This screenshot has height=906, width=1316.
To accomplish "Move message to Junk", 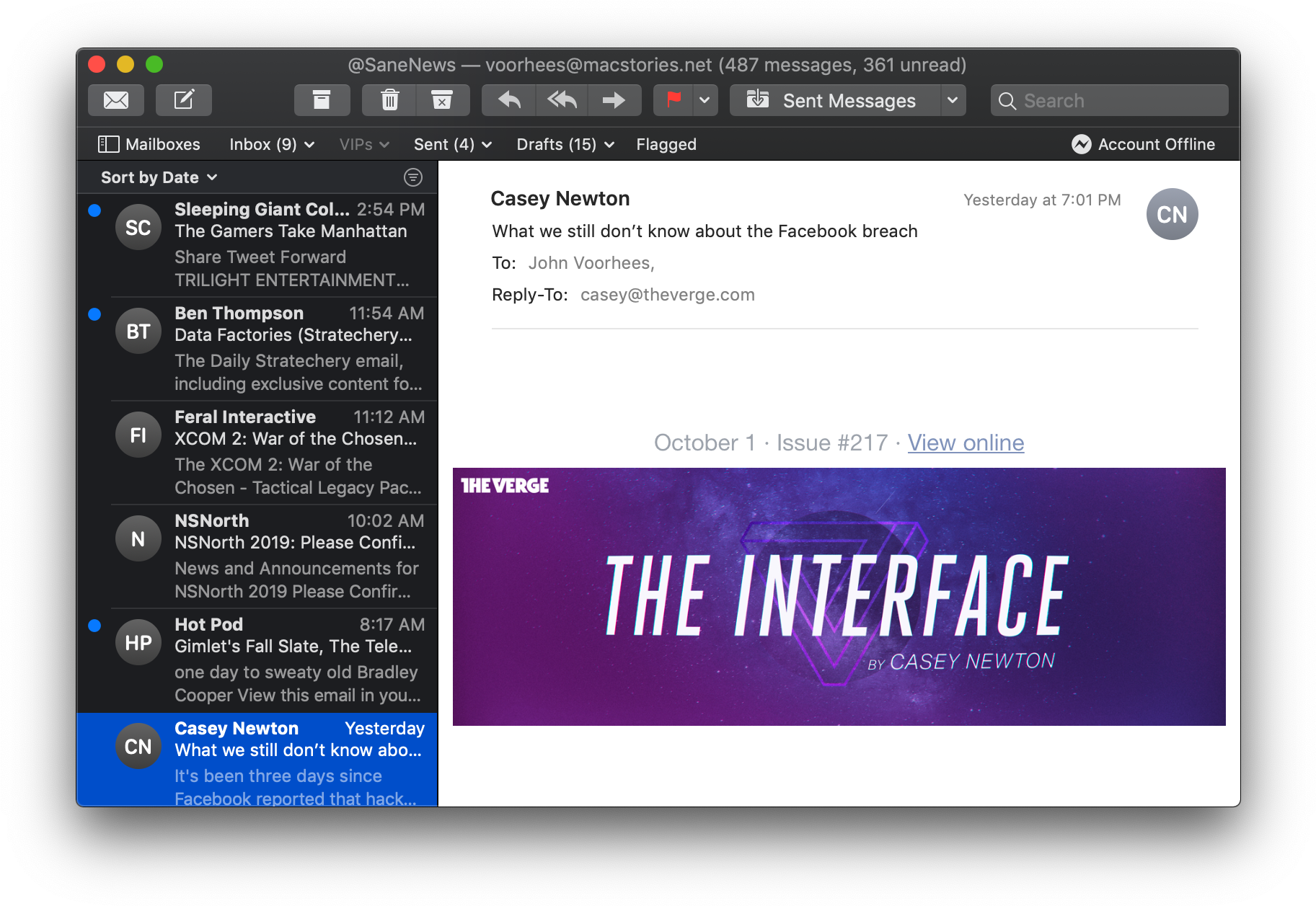I will [442, 100].
